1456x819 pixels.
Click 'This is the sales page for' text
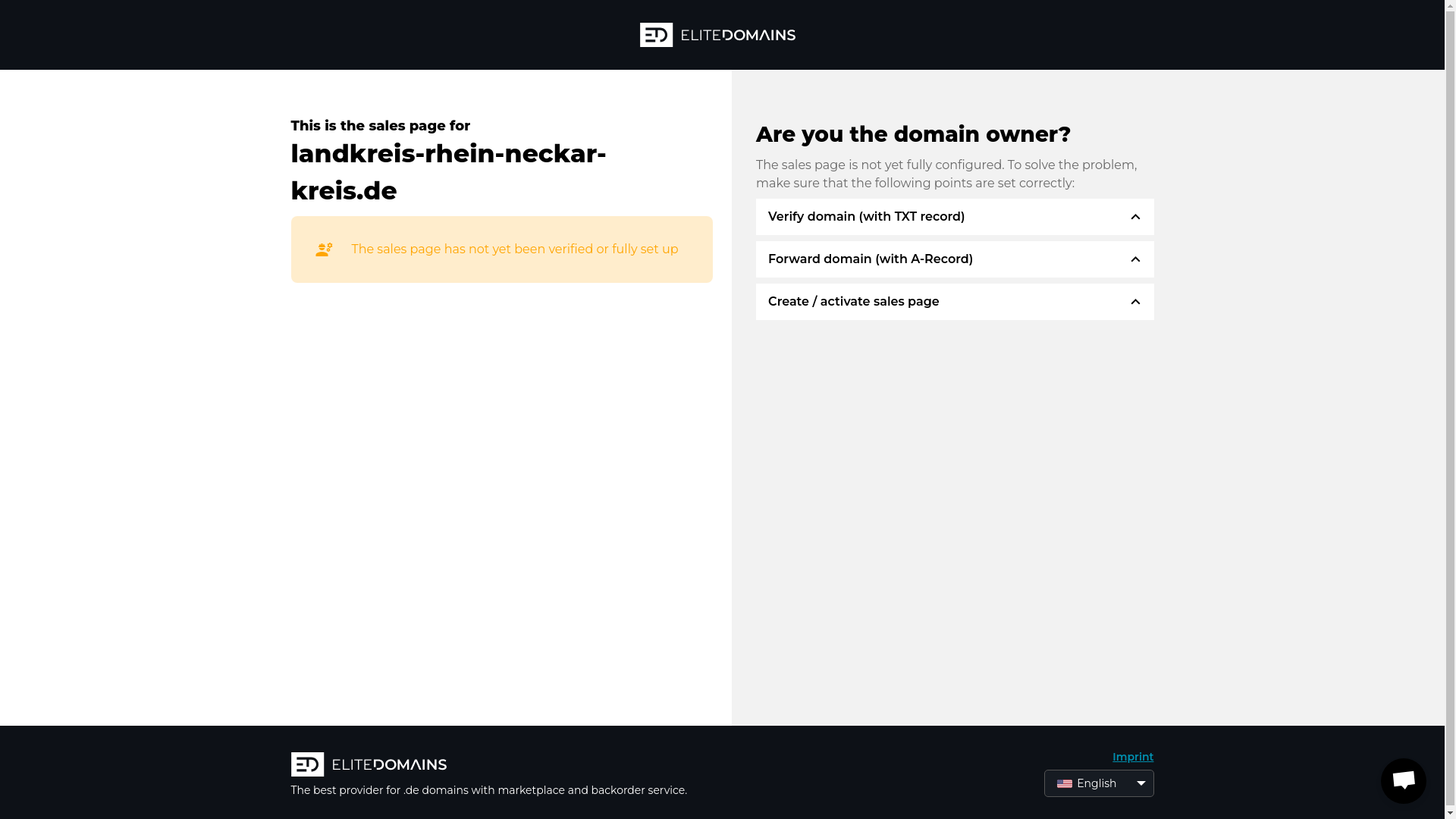pyautogui.click(x=380, y=126)
